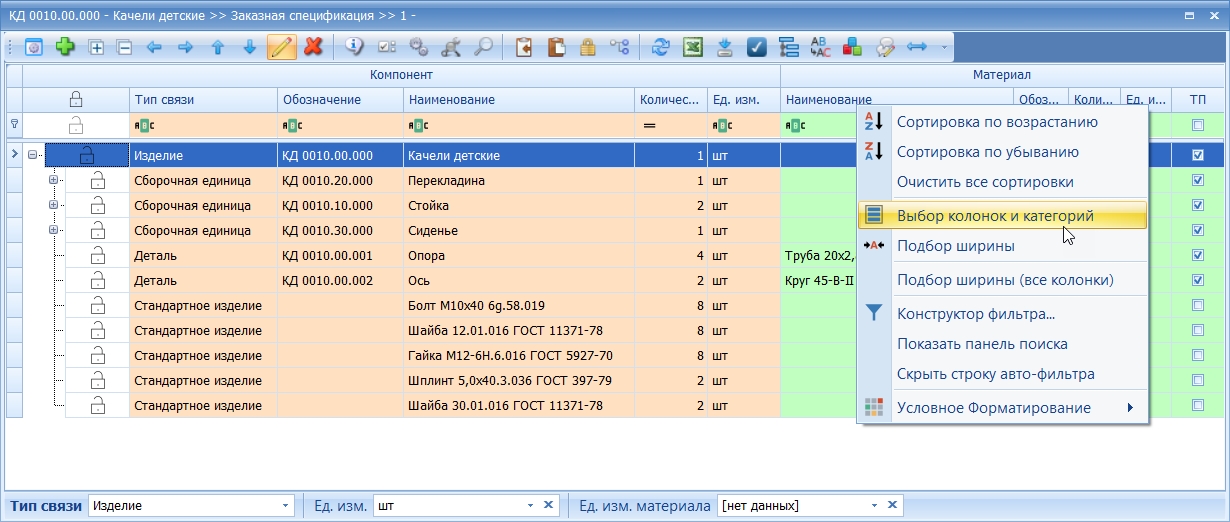This screenshot has height=522, width=1230.
Task: Check ТП checkbox for Шайба 30.01.016 row
Action: pos(1198,405)
